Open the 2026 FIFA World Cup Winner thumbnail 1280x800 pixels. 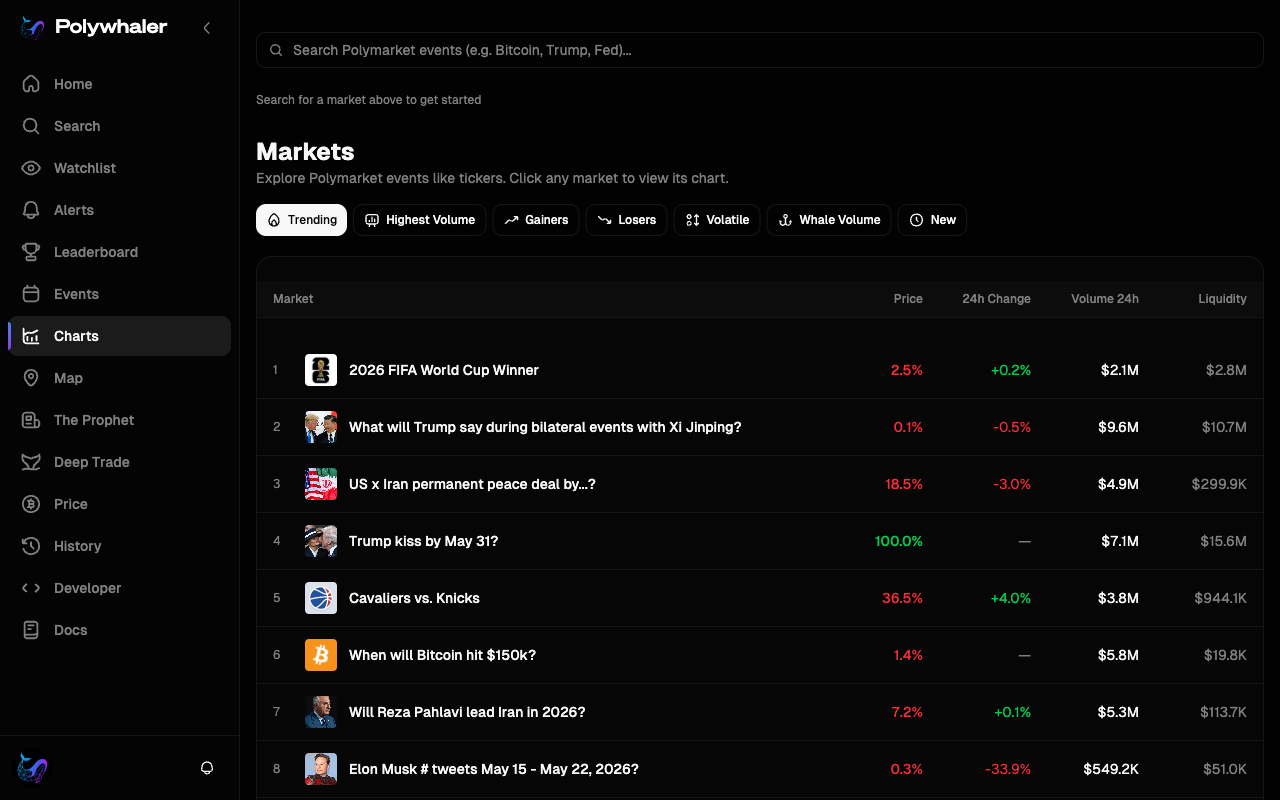[x=321, y=370]
